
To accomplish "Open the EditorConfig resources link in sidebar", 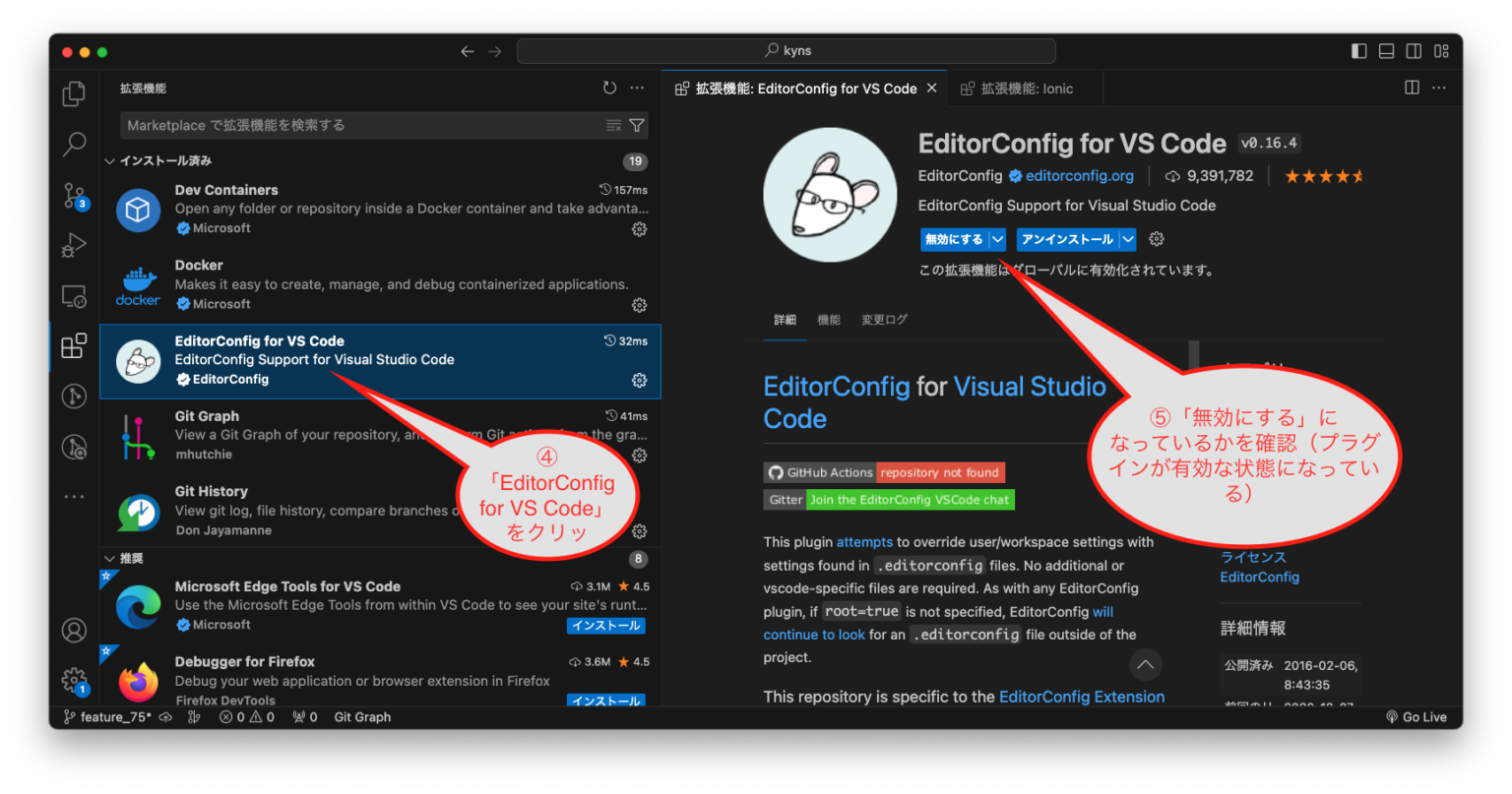I will pyautogui.click(x=1259, y=577).
